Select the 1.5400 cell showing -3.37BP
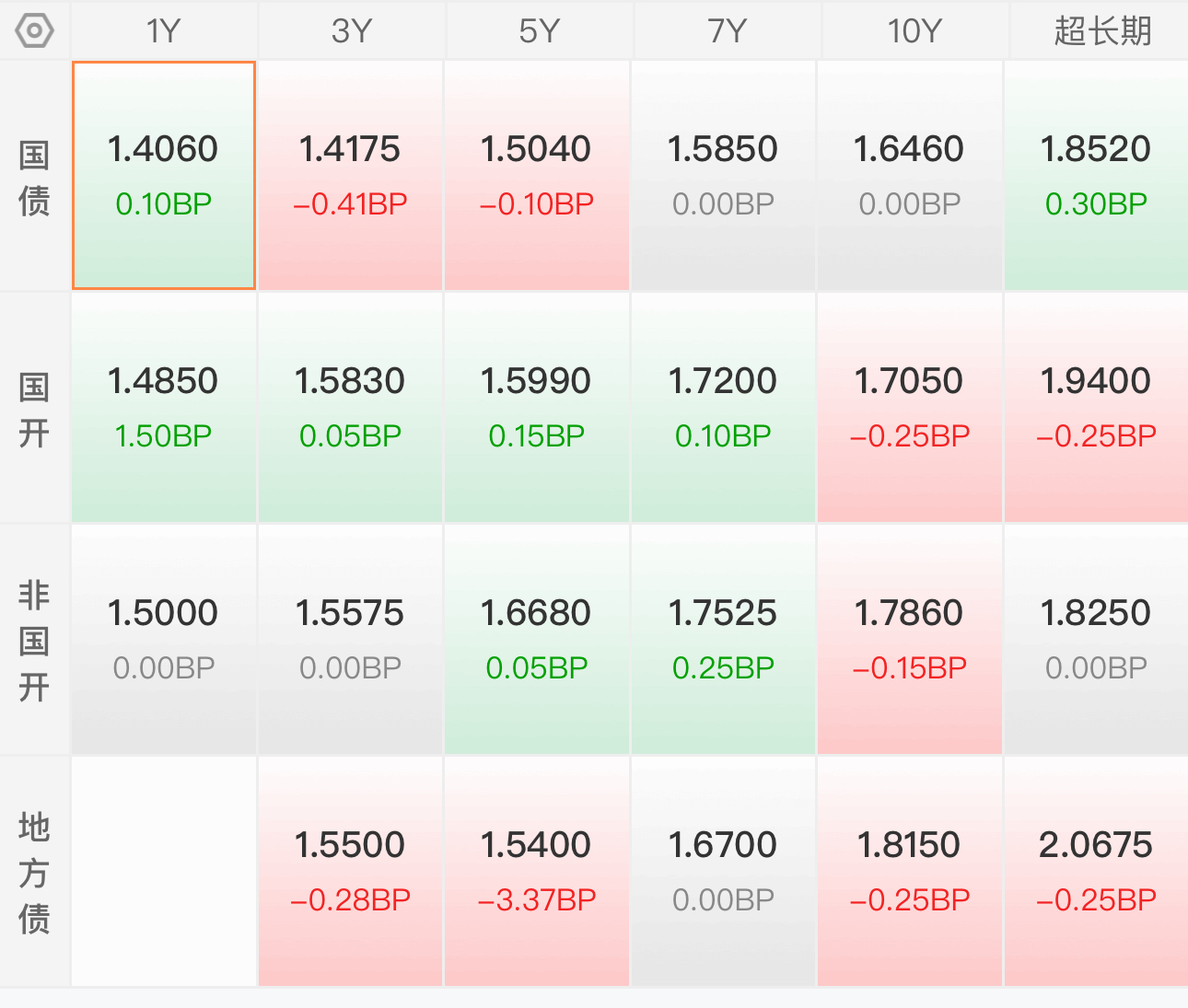The height and width of the screenshot is (1008, 1188). point(537,872)
